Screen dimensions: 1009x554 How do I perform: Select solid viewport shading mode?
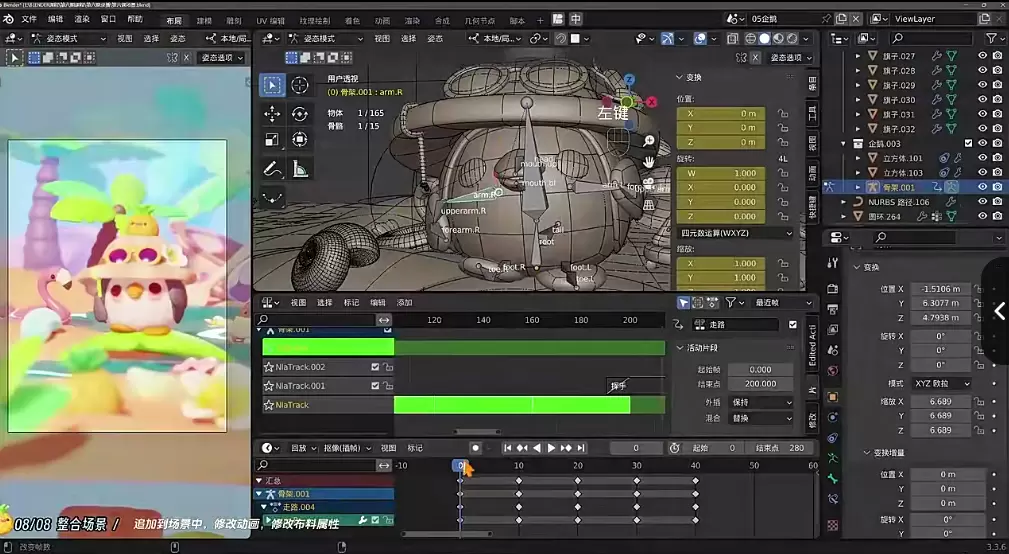[x=764, y=39]
